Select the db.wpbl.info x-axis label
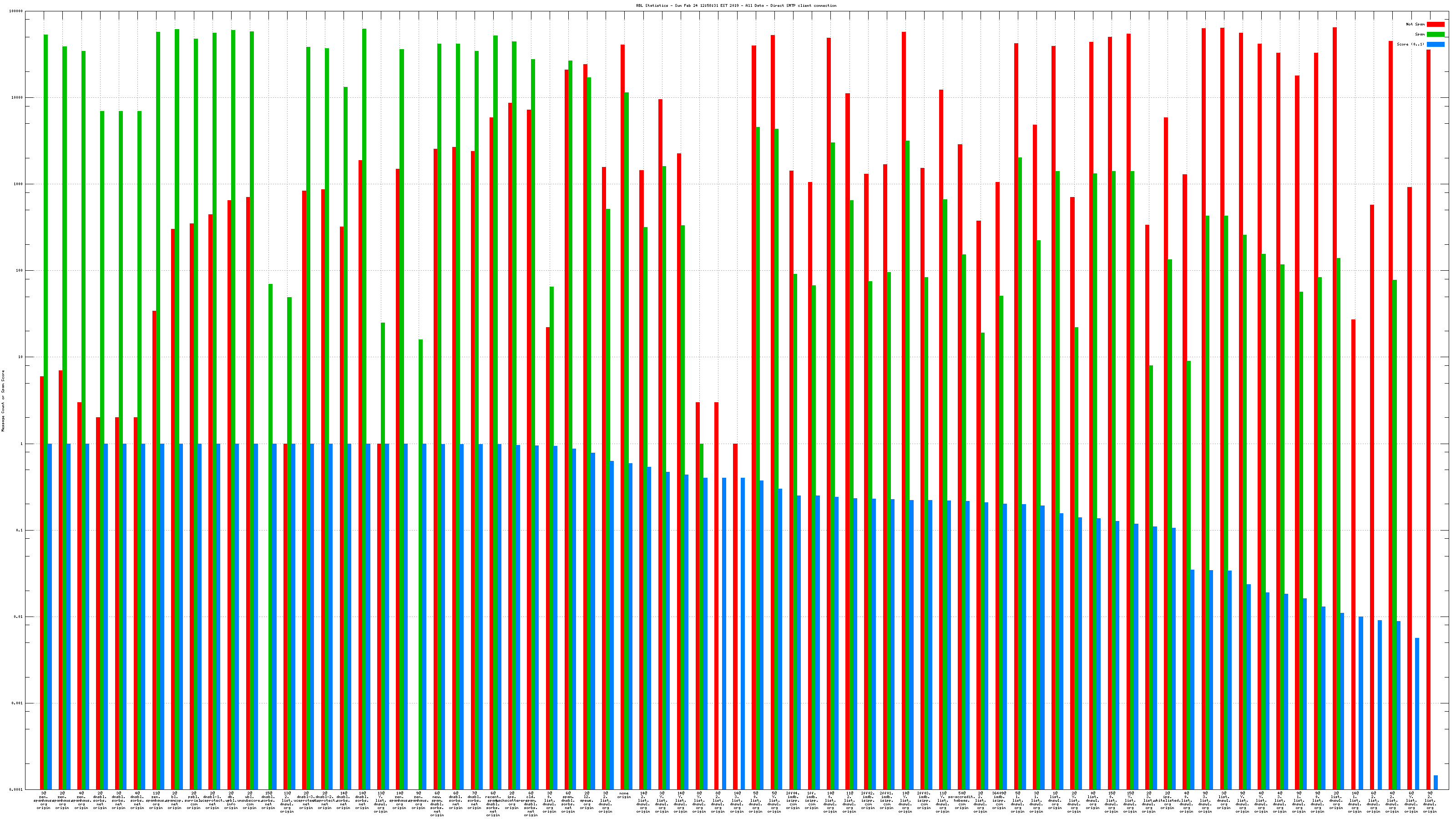Viewport: 1456px width, 819px height. coord(231,800)
